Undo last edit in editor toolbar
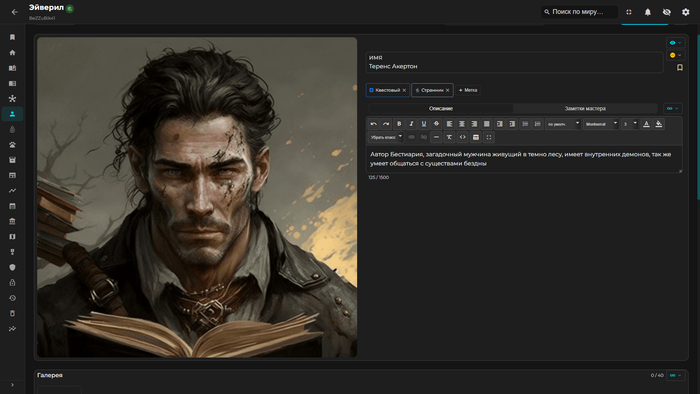The height and width of the screenshot is (394, 700). (374, 124)
